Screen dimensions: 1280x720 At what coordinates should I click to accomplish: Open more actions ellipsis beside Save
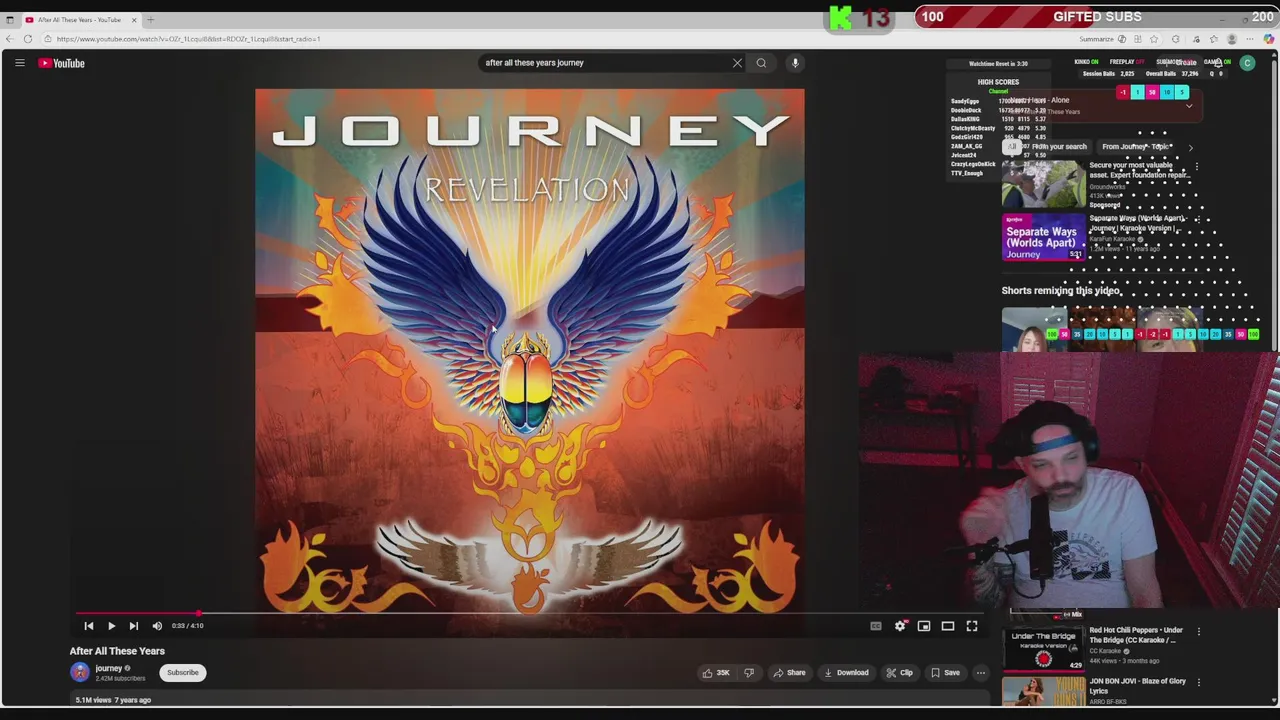(x=981, y=673)
